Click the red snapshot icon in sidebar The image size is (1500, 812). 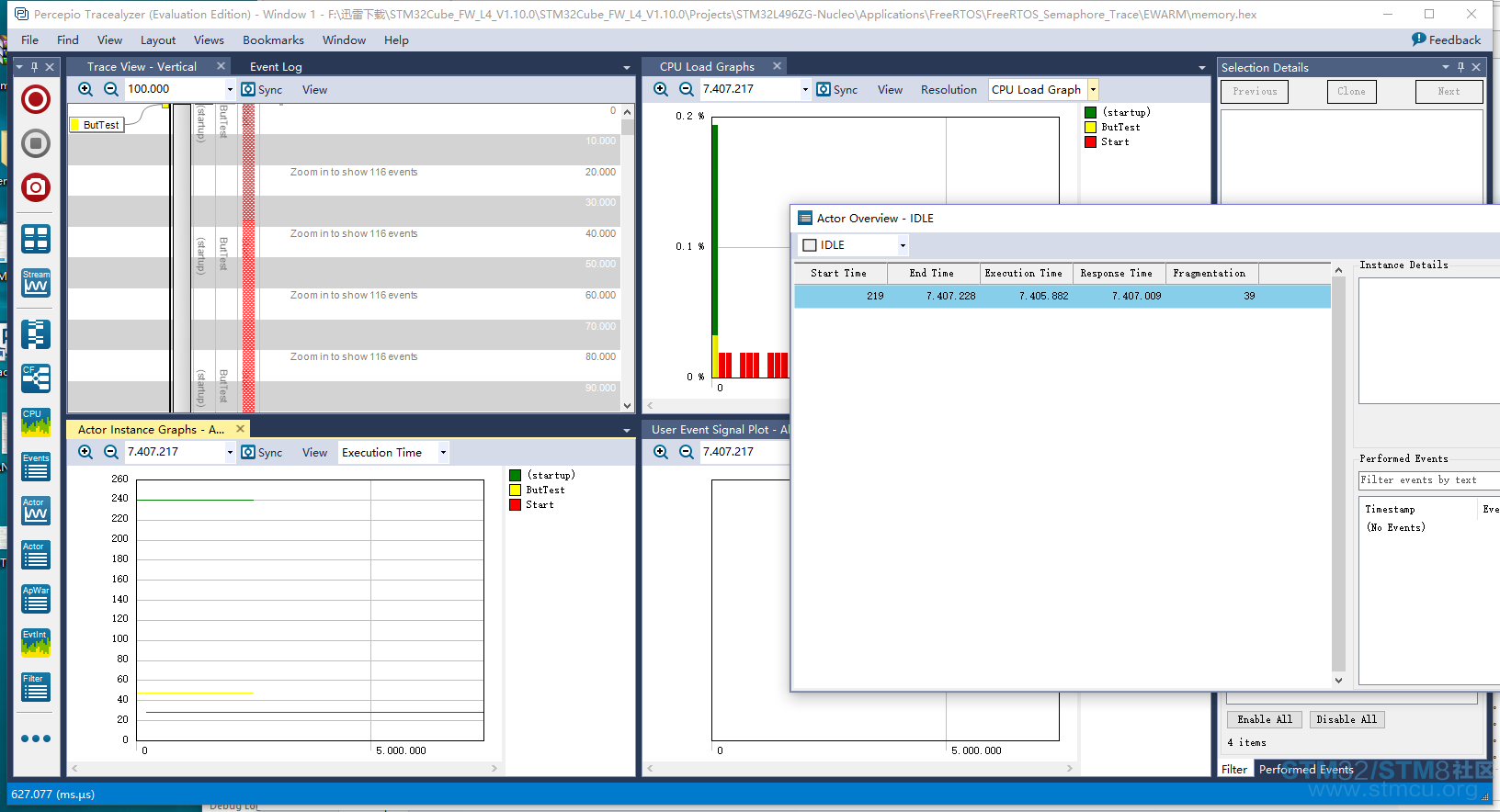36,187
